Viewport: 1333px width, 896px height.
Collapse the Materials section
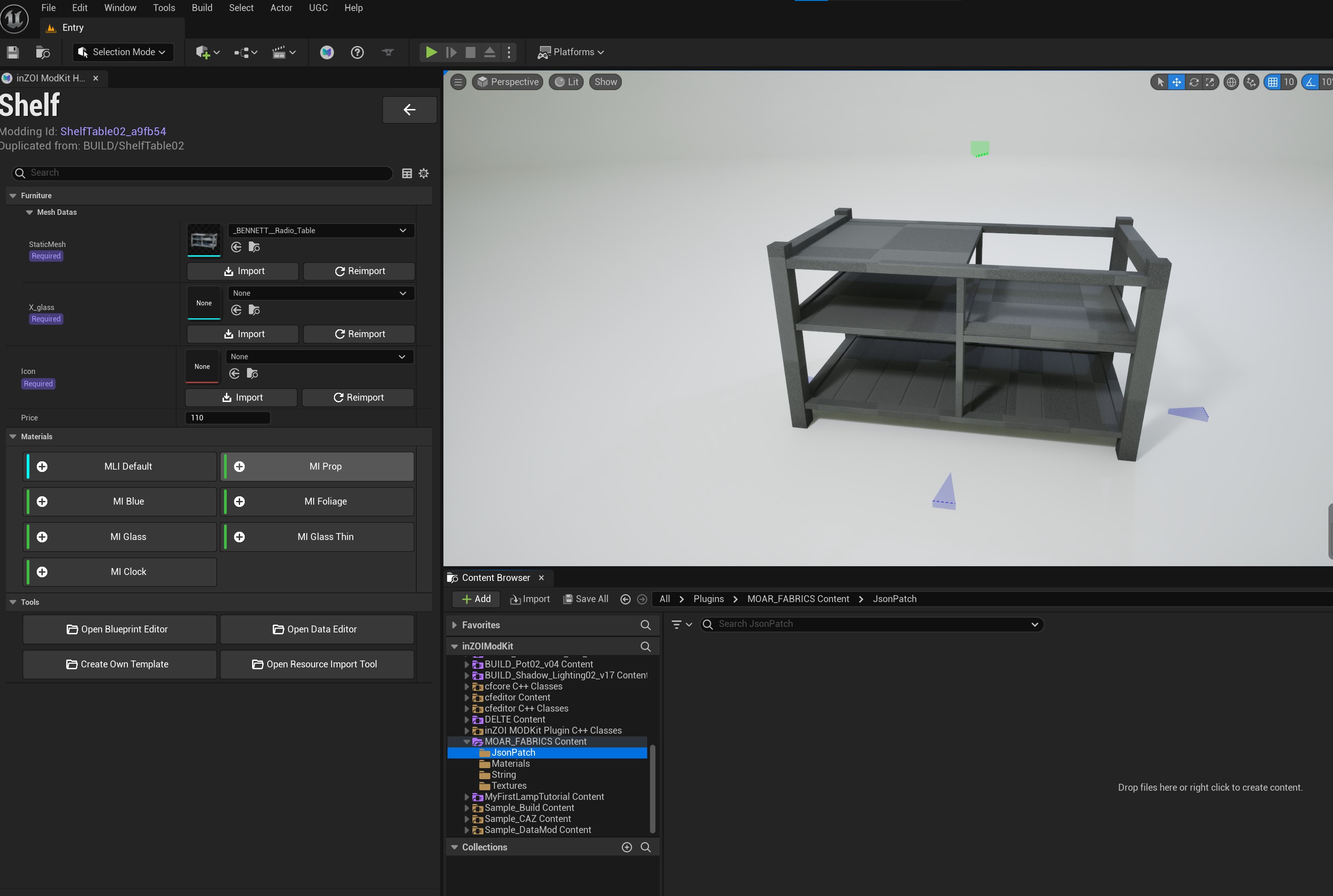pos(12,437)
